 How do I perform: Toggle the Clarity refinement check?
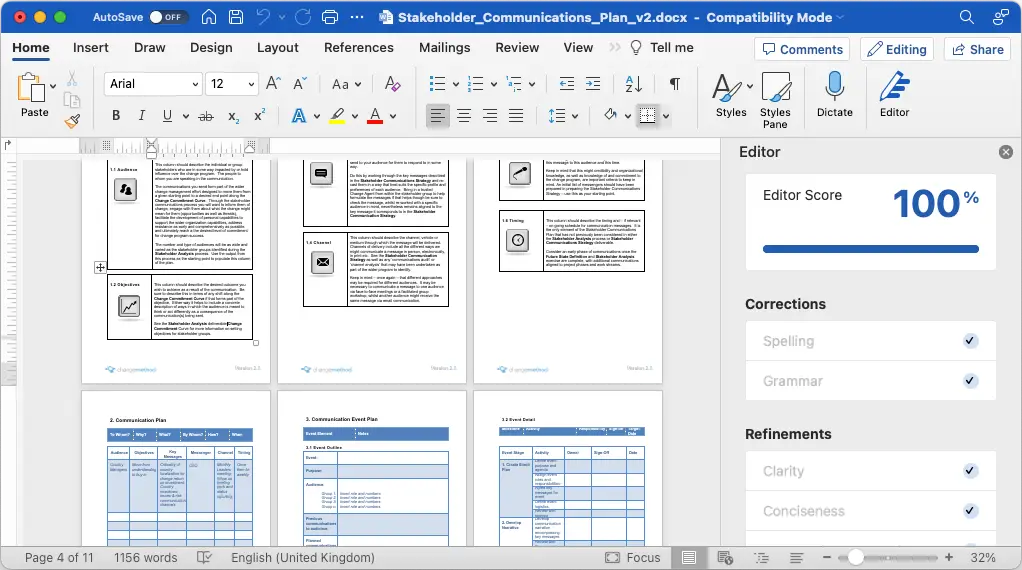970,470
